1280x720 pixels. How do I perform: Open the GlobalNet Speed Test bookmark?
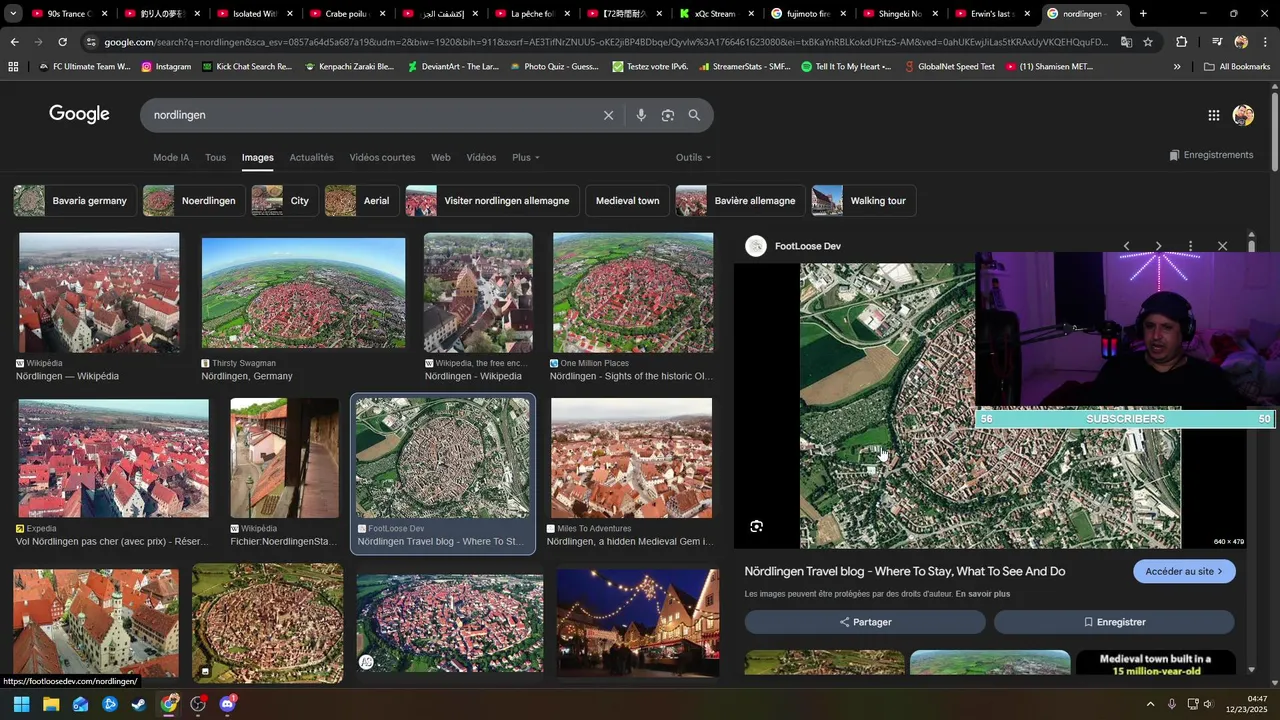click(x=949, y=66)
